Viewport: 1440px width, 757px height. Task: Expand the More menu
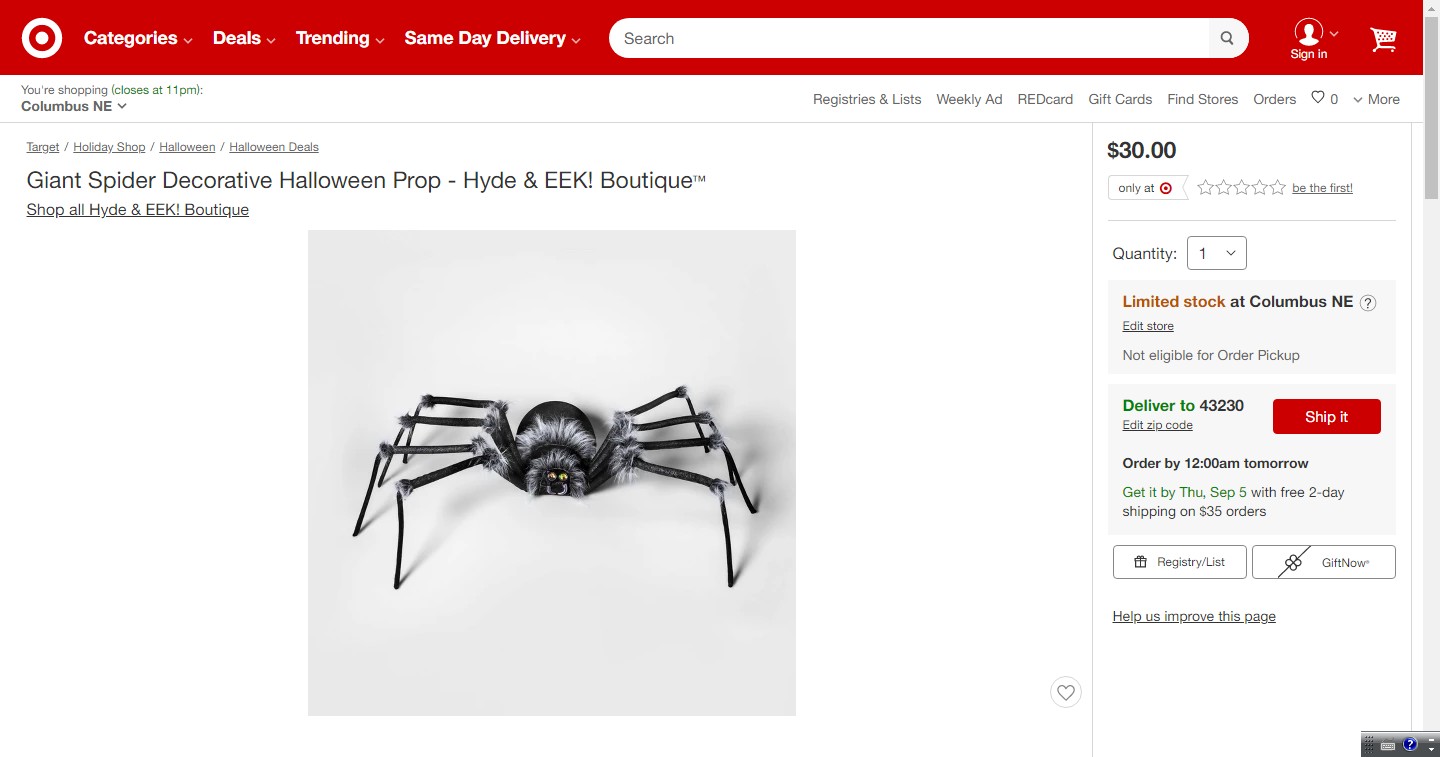tap(1376, 99)
